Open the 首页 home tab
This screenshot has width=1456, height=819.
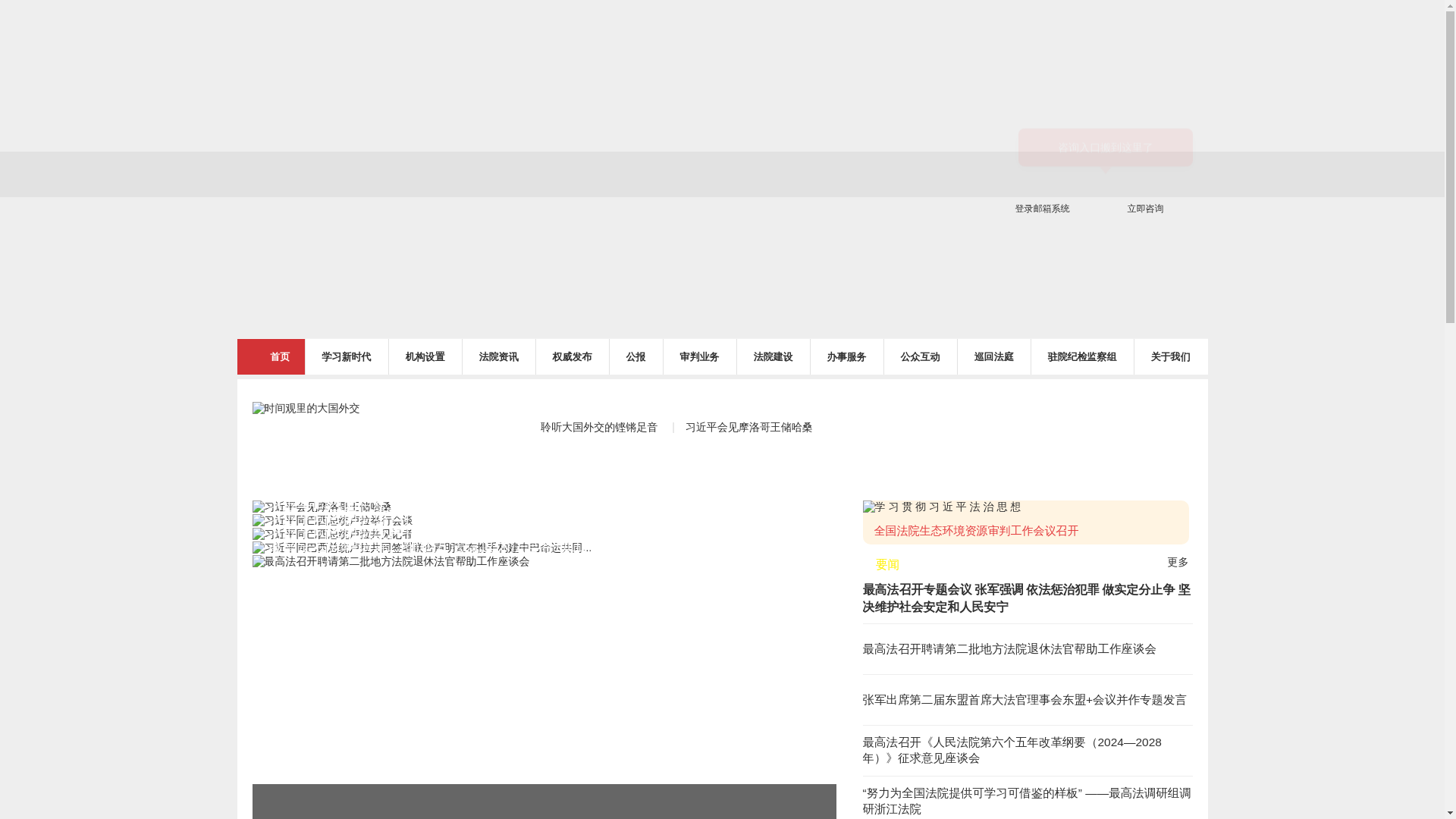coord(271,356)
